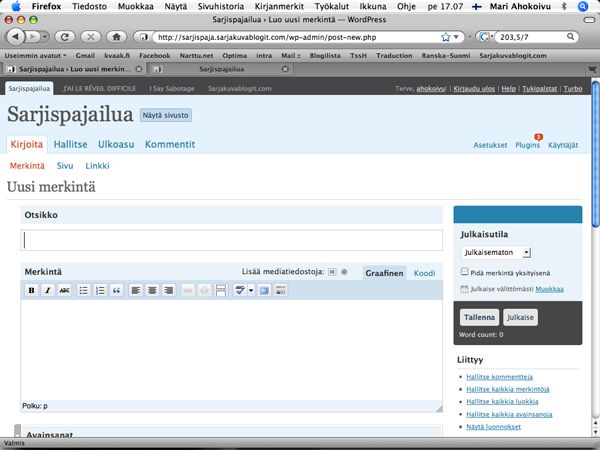Image resolution: width=600 pixels, height=450 pixels.
Task: Insert blockquote formatting
Action: click(116, 290)
